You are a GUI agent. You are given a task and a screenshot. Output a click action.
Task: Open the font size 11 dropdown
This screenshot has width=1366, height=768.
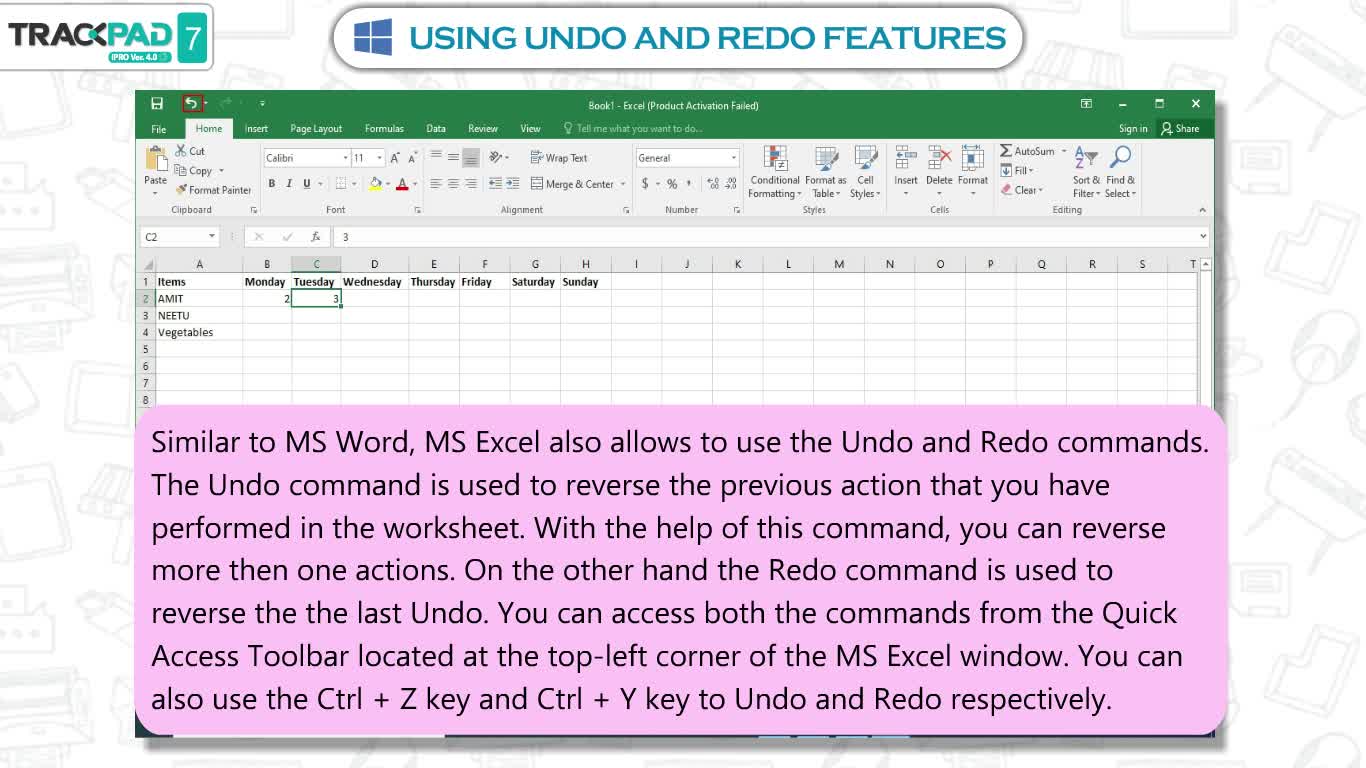pos(380,158)
